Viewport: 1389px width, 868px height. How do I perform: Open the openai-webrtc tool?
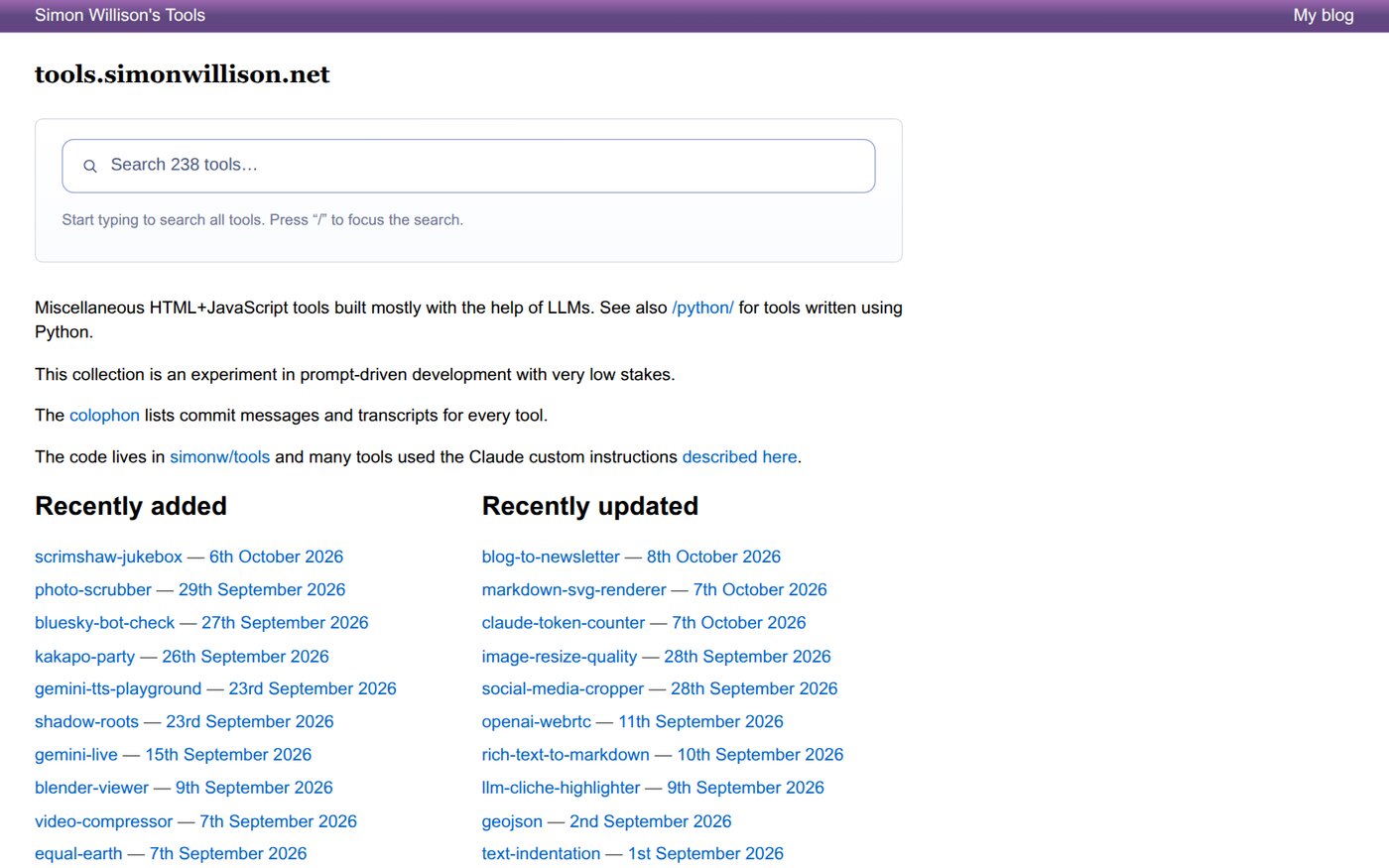click(x=537, y=722)
